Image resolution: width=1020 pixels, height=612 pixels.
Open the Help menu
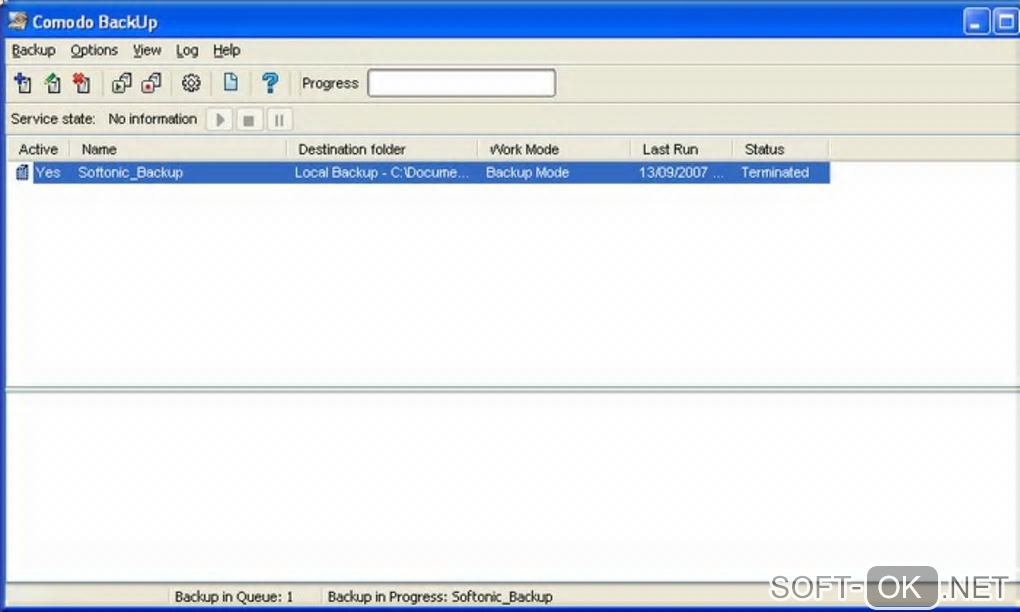tap(226, 50)
